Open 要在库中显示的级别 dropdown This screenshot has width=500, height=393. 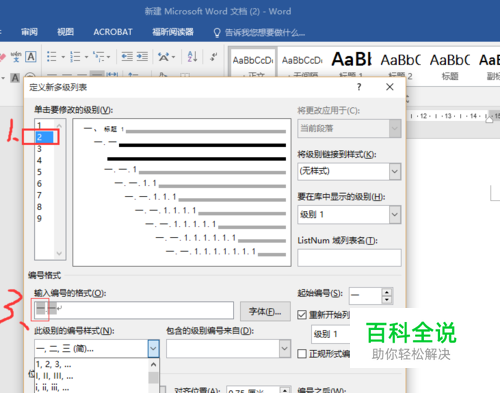click(x=395, y=214)
